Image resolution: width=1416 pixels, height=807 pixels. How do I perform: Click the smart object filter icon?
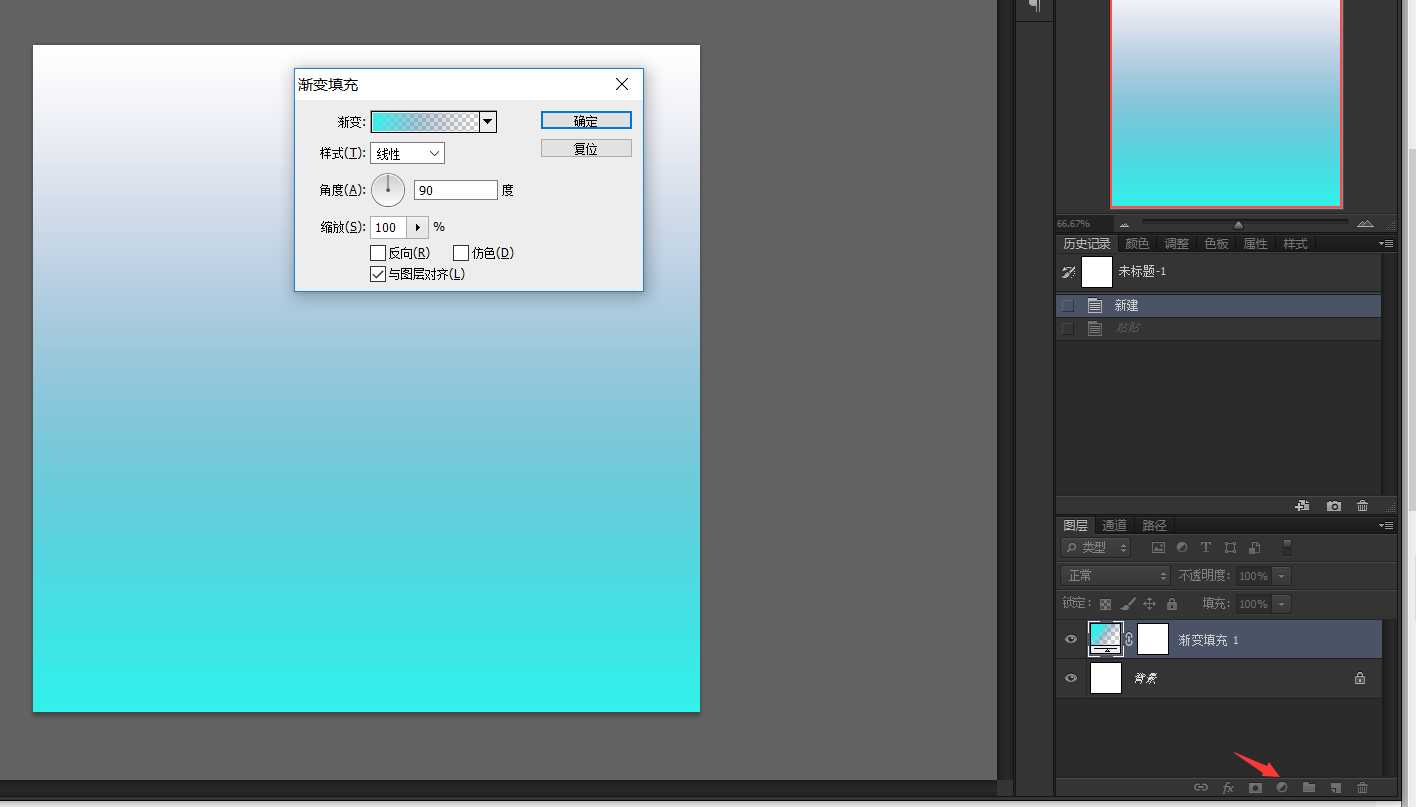[x=1255, y=547]
